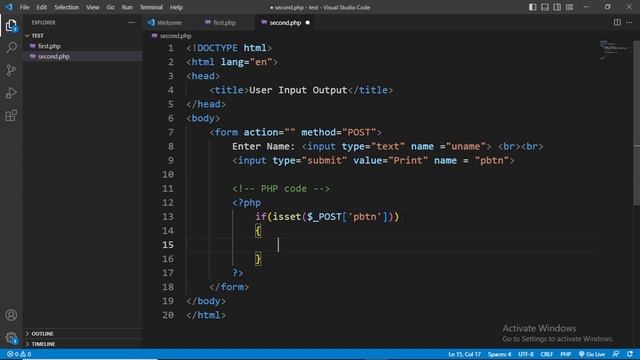Screen dimensions: 640x360
Task: Open the Go menu
Action: [110, 7]
